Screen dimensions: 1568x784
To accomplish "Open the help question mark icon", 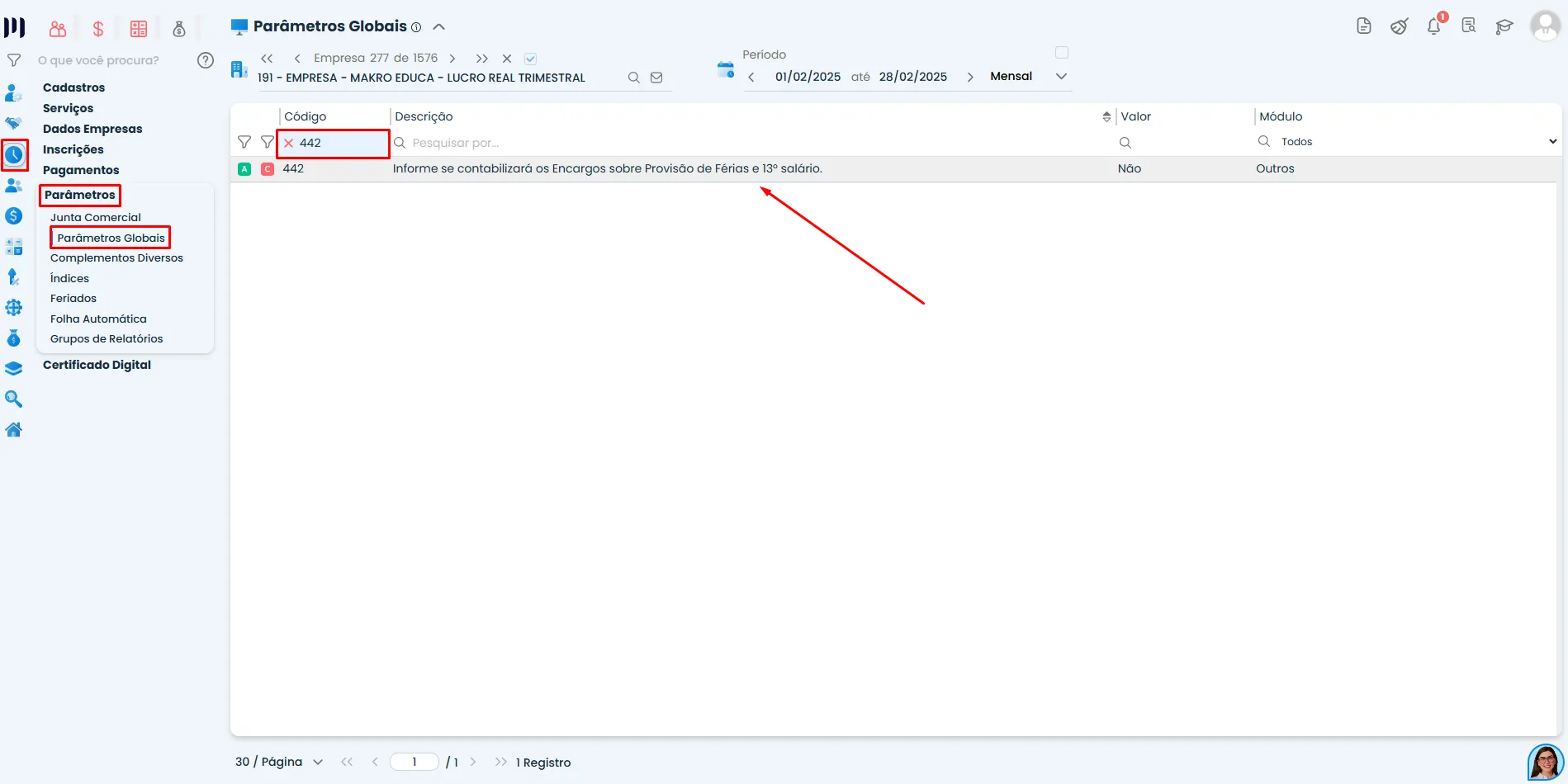I will 206,60.
